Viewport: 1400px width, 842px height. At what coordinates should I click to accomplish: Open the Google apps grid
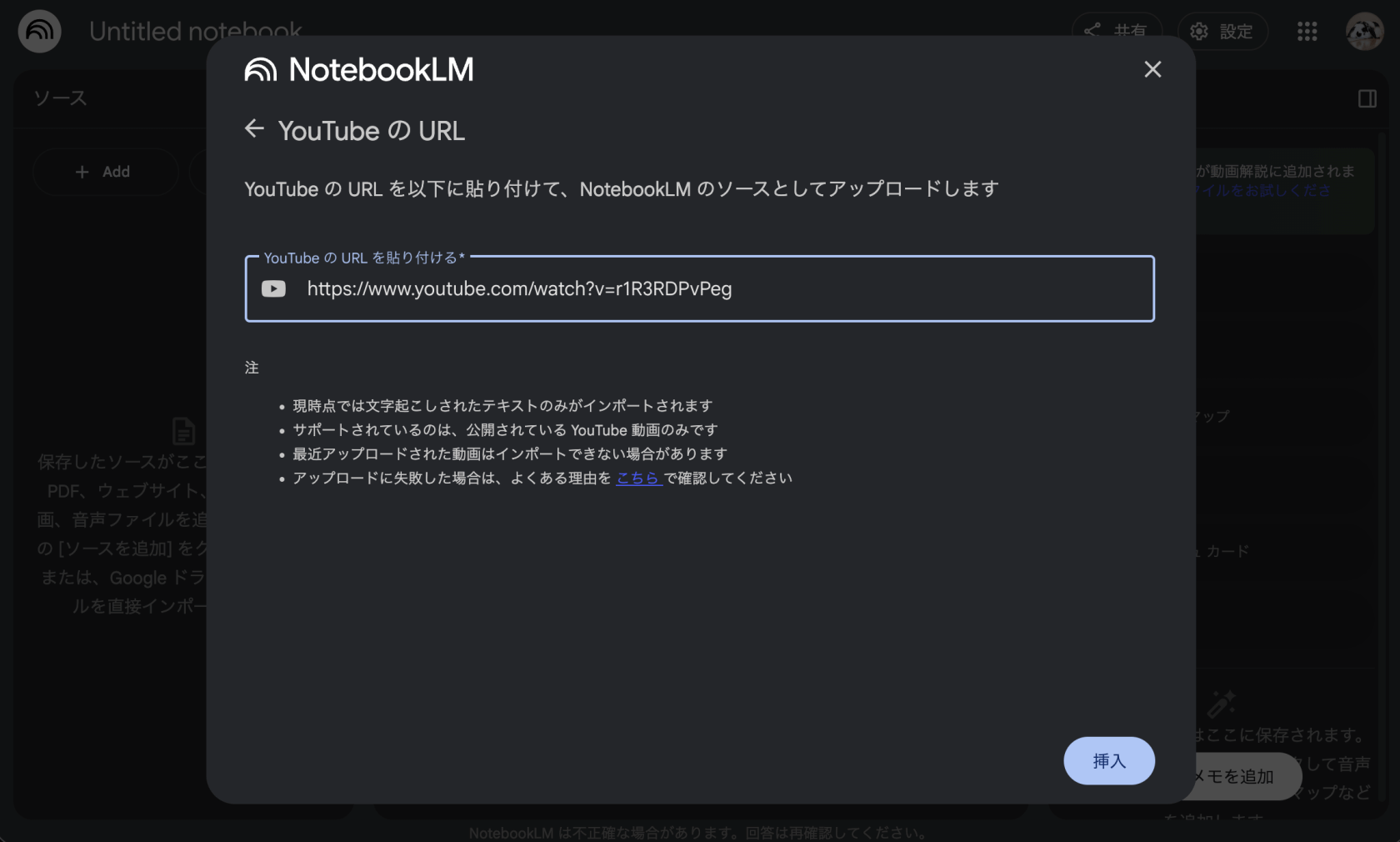point(1307,32)
